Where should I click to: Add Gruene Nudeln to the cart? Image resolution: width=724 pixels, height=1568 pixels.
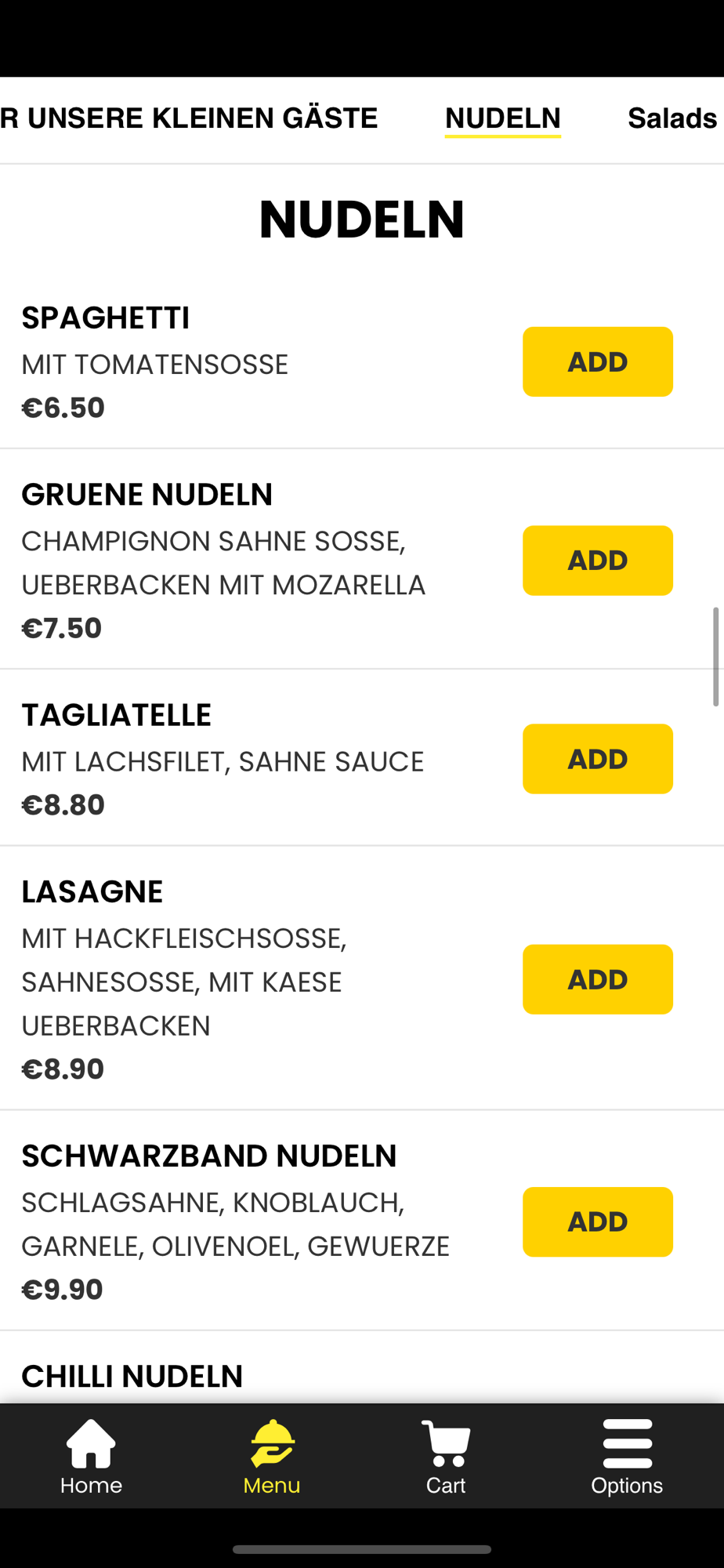597,561
